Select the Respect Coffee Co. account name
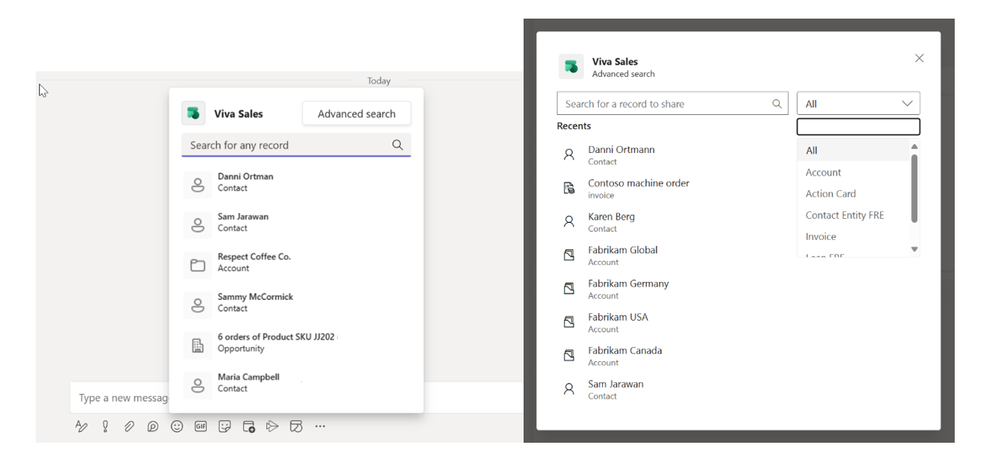The image size is (999, 452). 254,257
